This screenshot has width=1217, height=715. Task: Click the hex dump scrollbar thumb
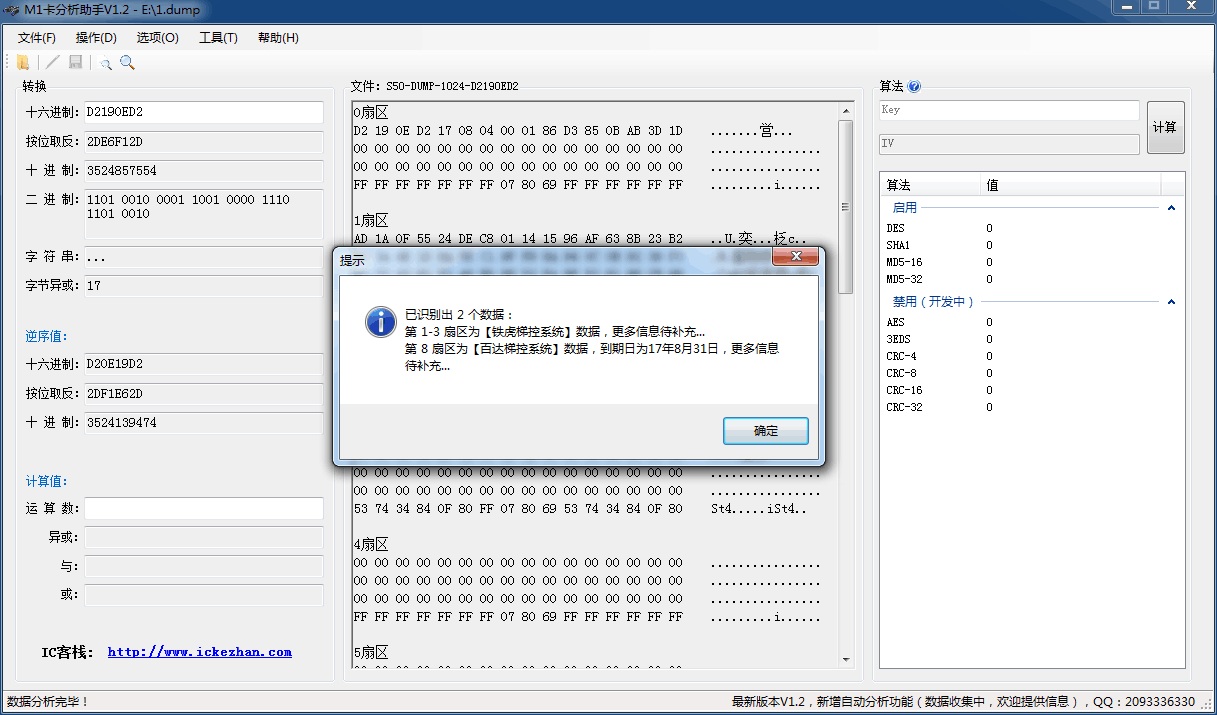[845, 207]
